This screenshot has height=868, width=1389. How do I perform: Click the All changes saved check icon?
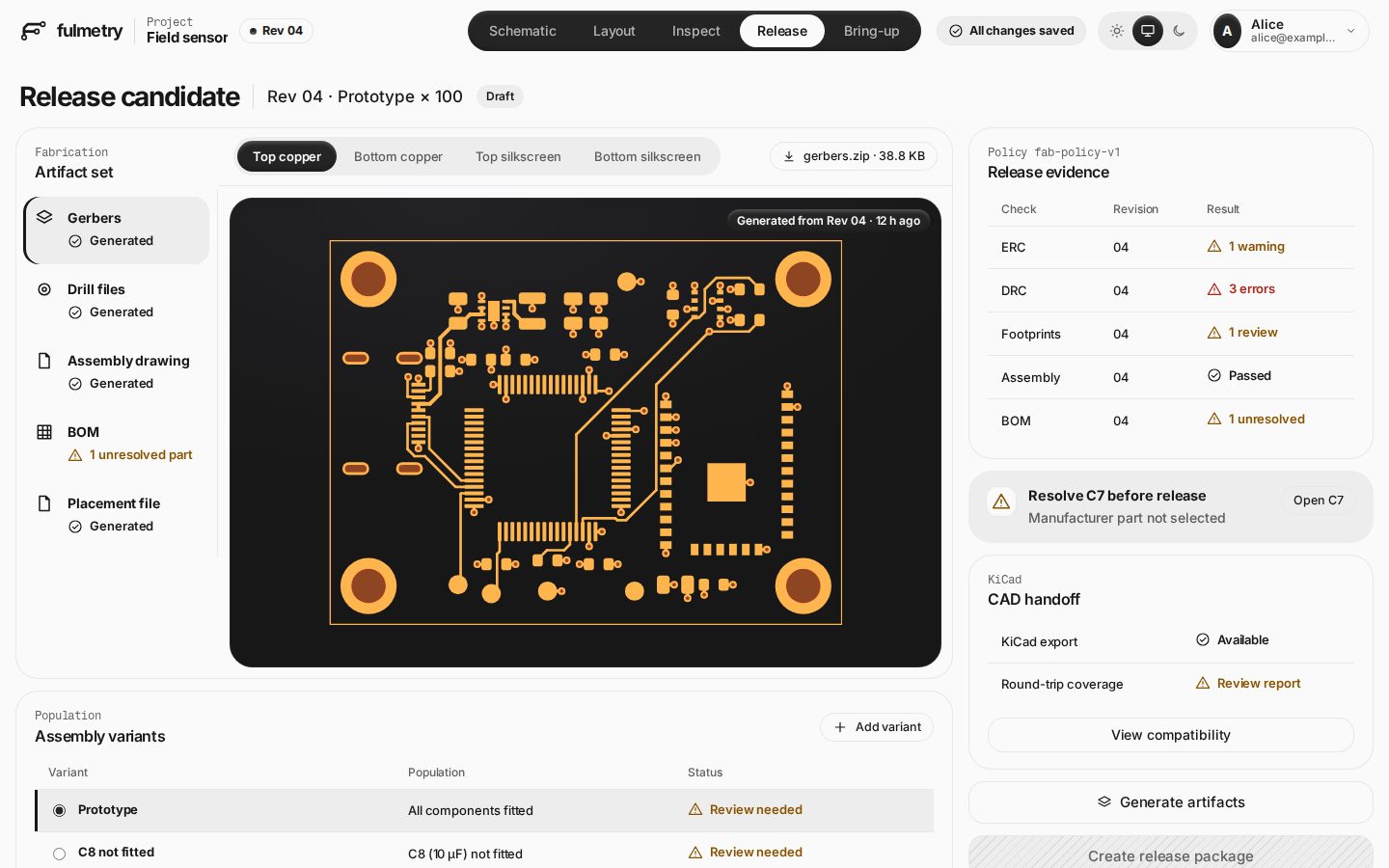(956, 31)
